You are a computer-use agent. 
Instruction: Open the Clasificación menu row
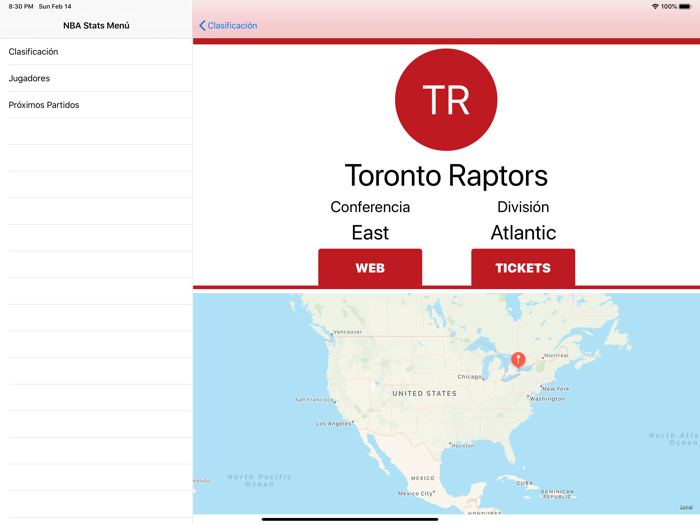point(96,52)
